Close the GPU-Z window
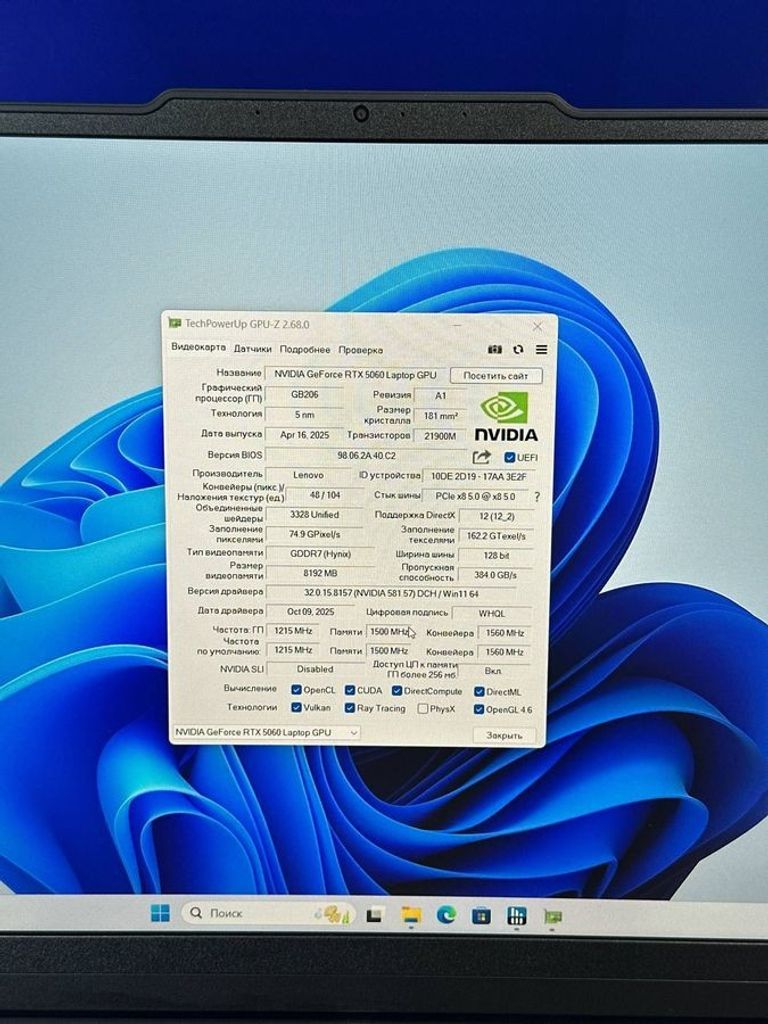 (x=537, y=326)
